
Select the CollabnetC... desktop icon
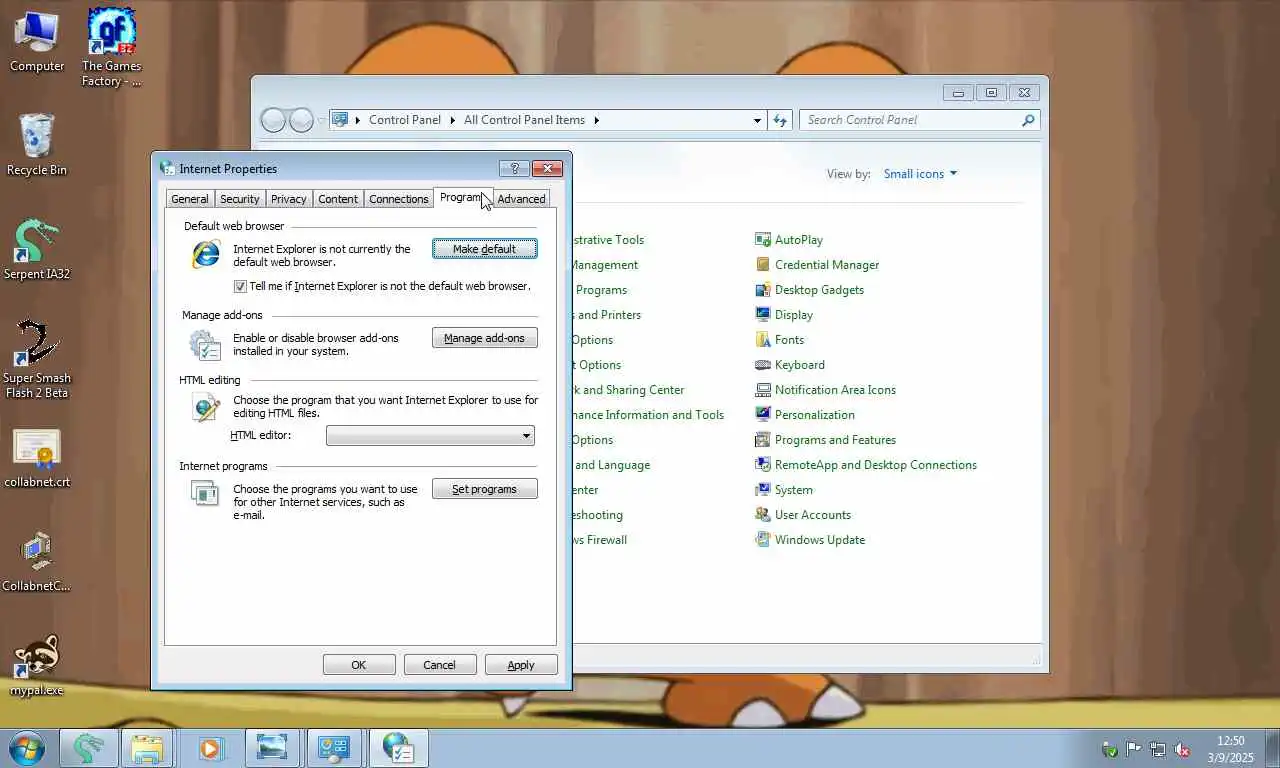tap(37, 562)
